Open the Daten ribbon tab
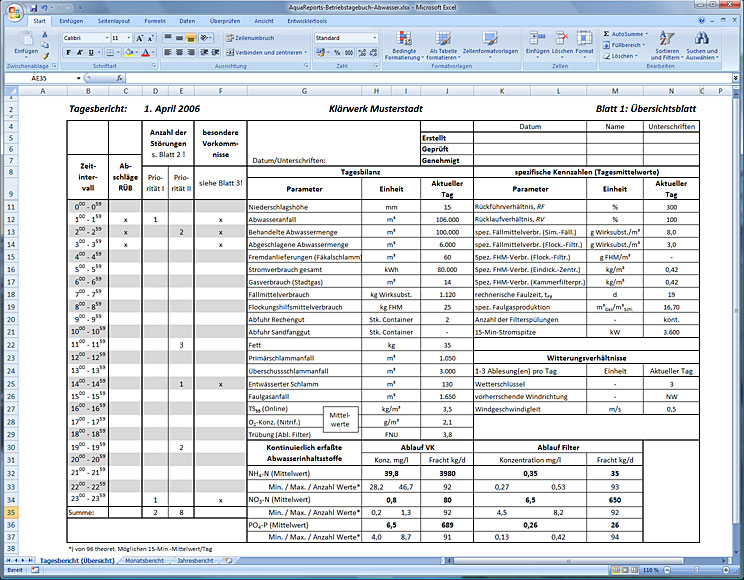 click(187, 21)
